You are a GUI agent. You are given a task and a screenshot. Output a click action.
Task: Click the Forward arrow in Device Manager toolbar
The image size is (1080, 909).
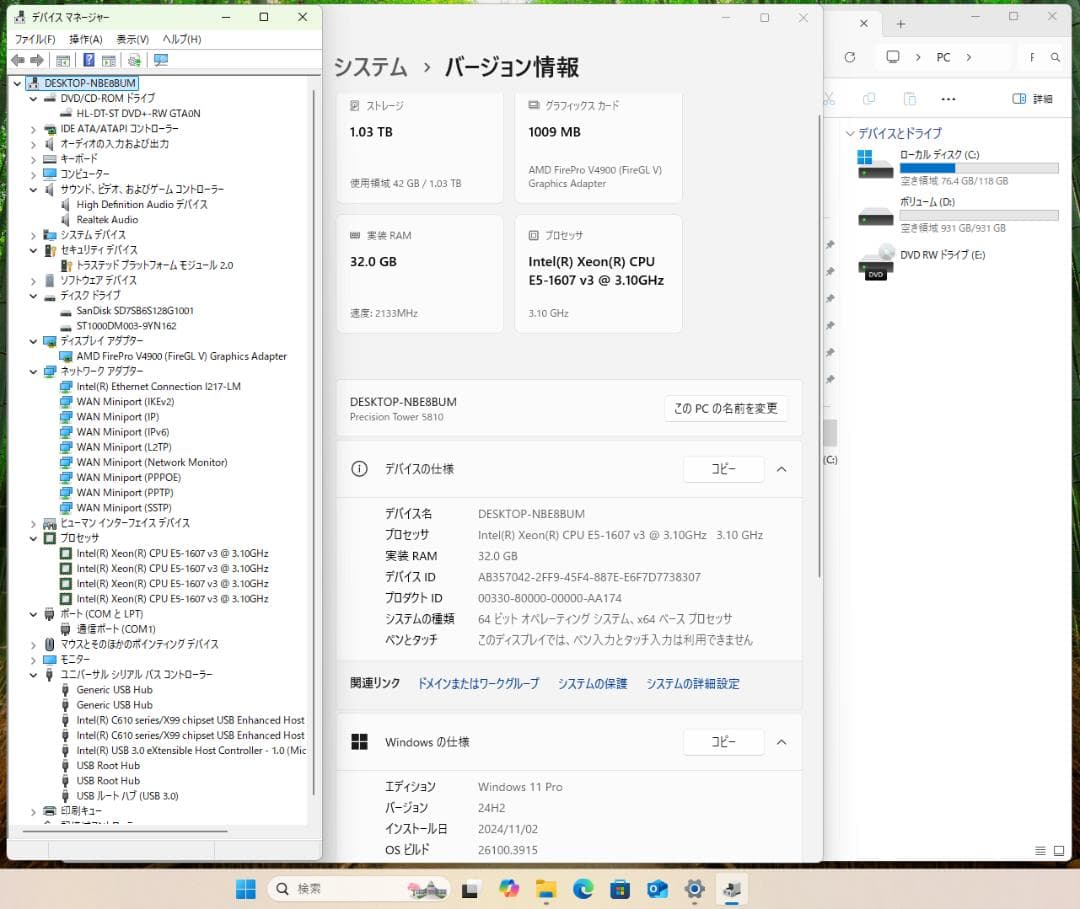[38, 61]
